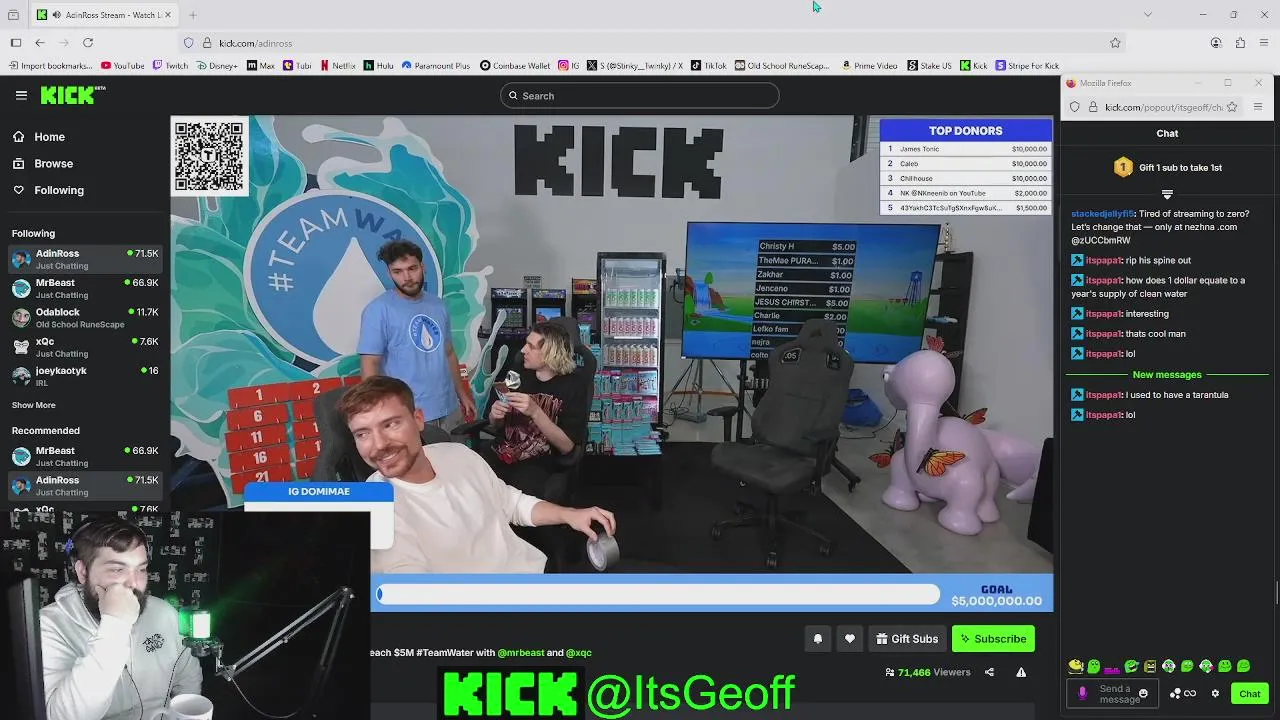Open Prime Video bookmark
The height and width of the screenshot is (720, 1280).
click(869, 66)
